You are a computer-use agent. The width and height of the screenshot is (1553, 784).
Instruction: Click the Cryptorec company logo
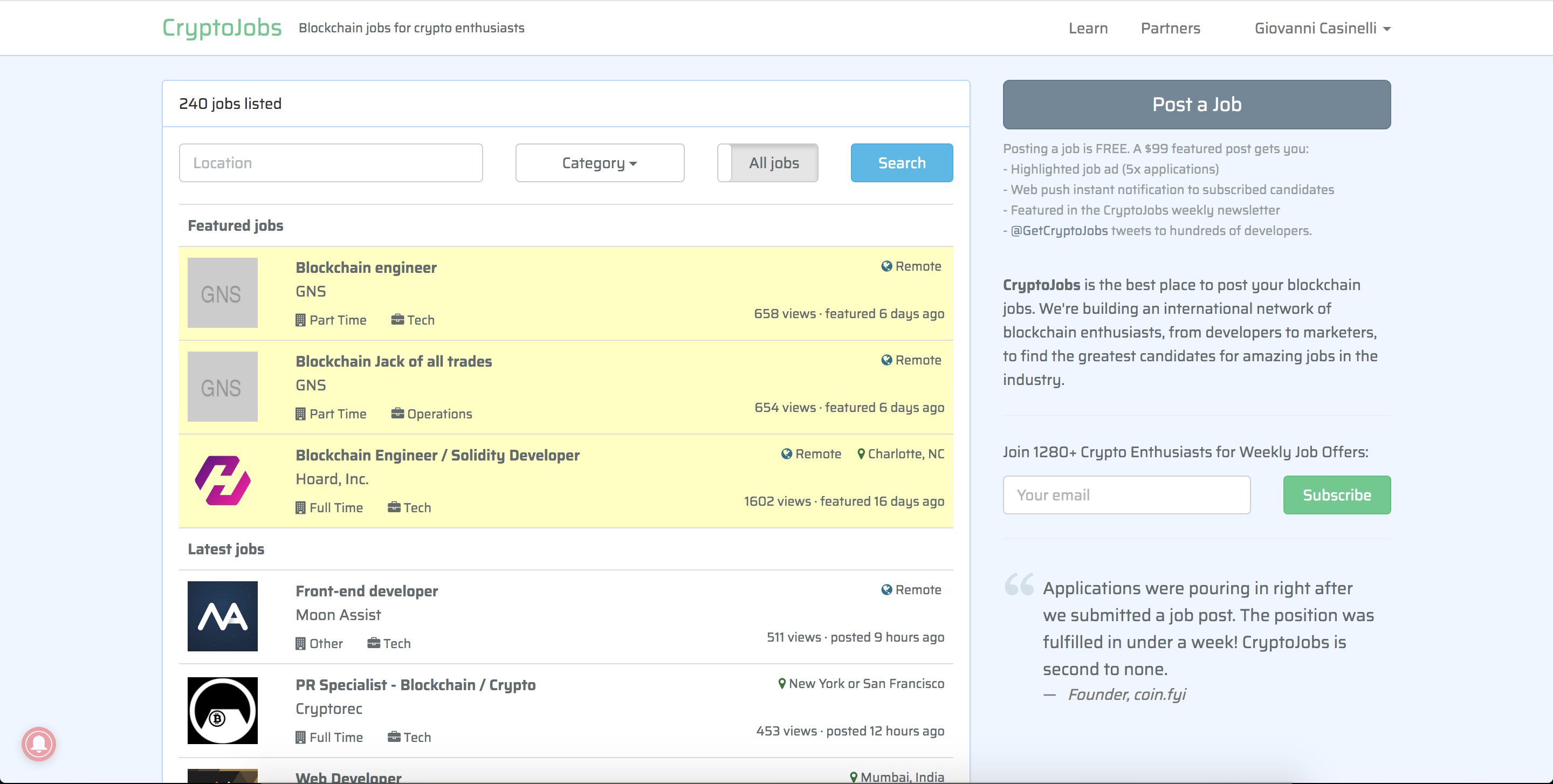coord(223,710)
